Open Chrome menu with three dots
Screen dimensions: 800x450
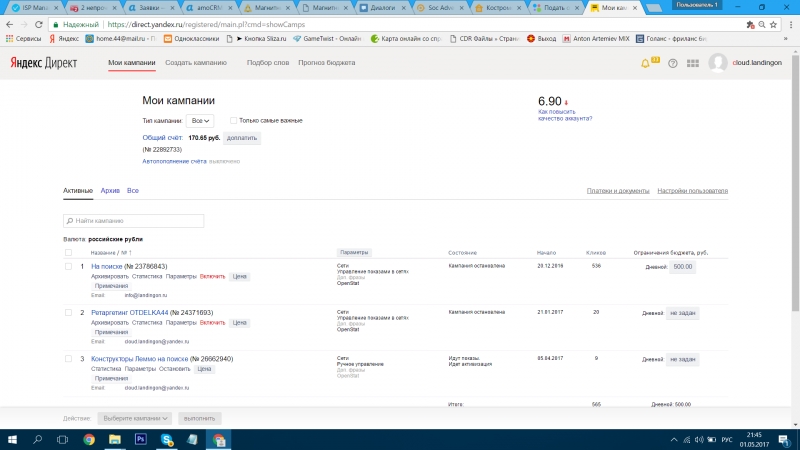point(791,24)
